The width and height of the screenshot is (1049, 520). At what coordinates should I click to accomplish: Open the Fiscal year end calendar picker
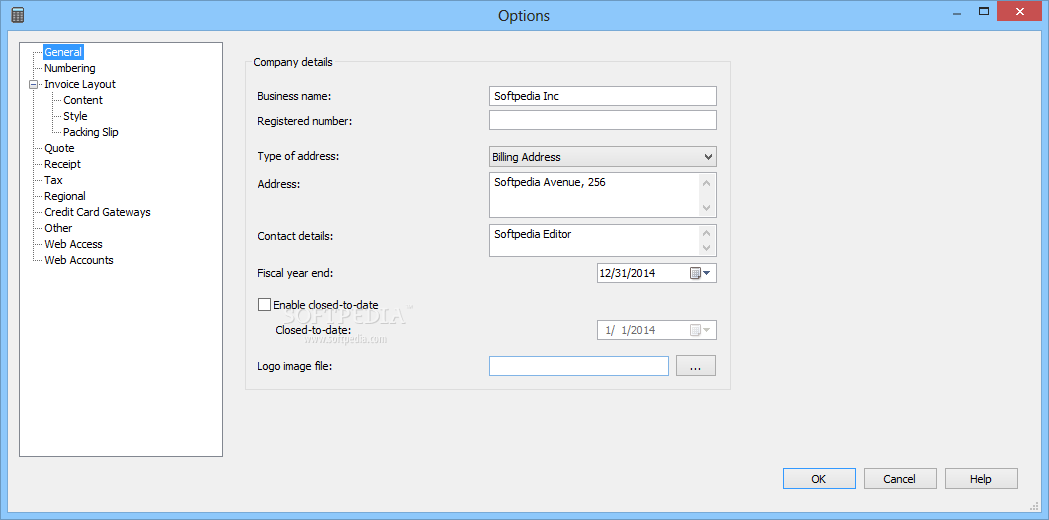700,273
